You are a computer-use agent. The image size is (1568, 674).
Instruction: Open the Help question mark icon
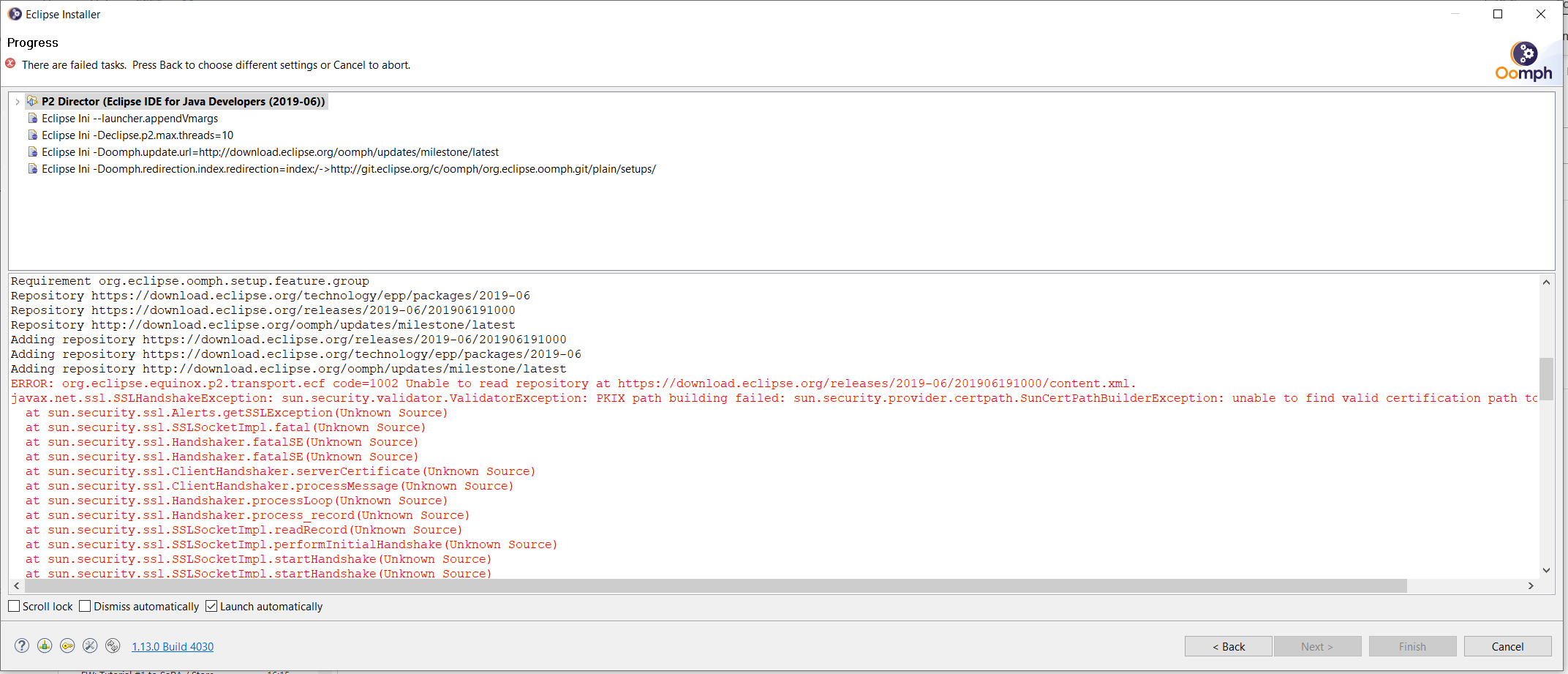(x=22, y=645)
